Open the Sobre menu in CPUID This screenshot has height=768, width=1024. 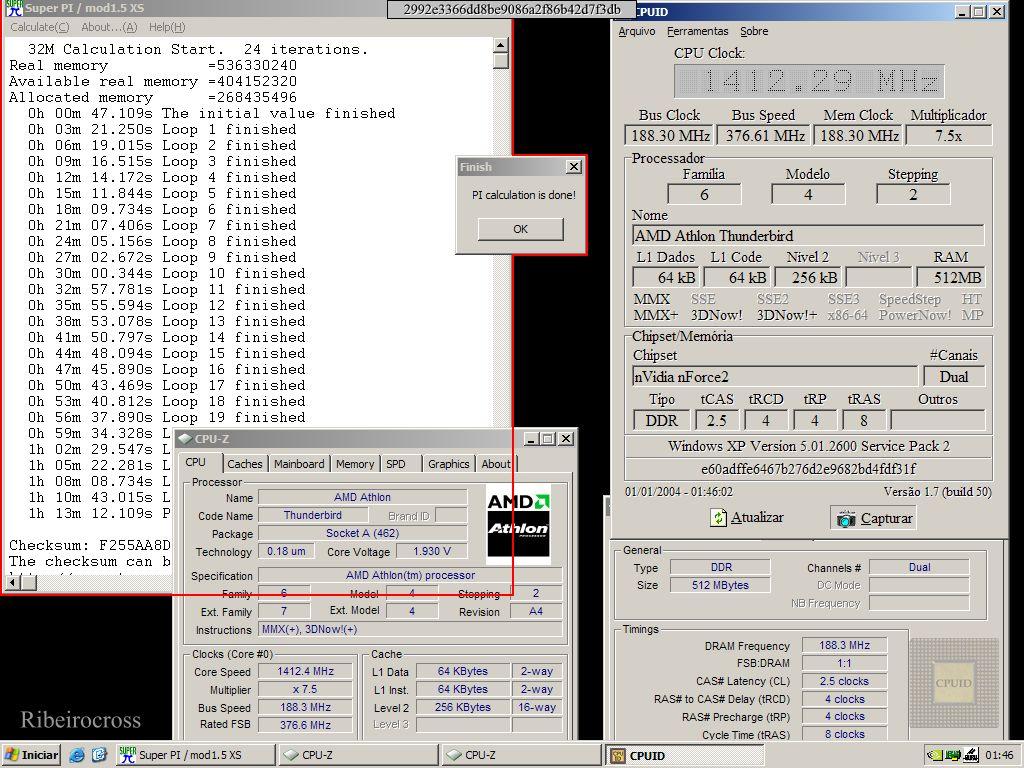tap(754, 31)
